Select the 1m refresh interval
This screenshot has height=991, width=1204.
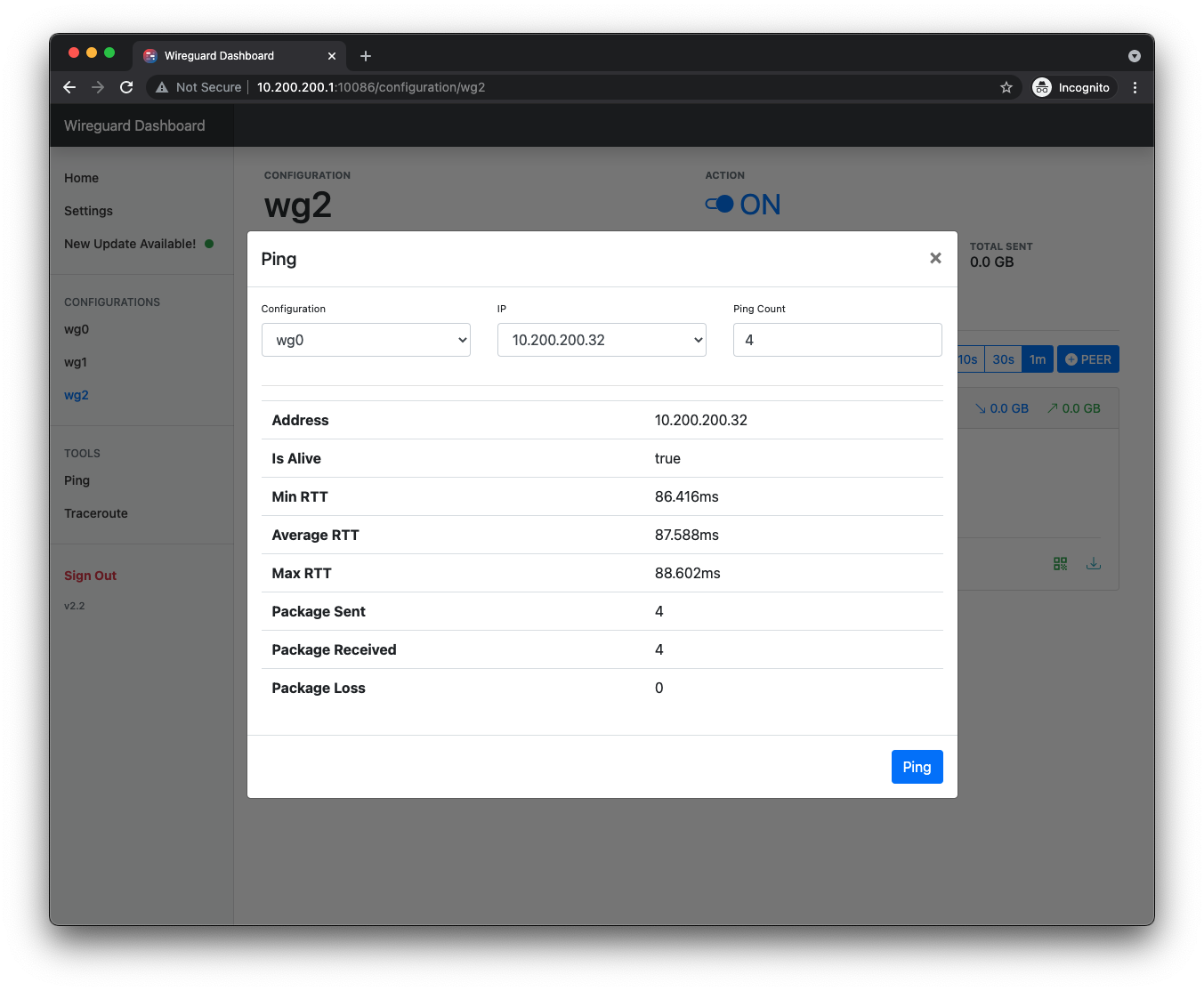pyautogui.click(x=1038, y=359)
